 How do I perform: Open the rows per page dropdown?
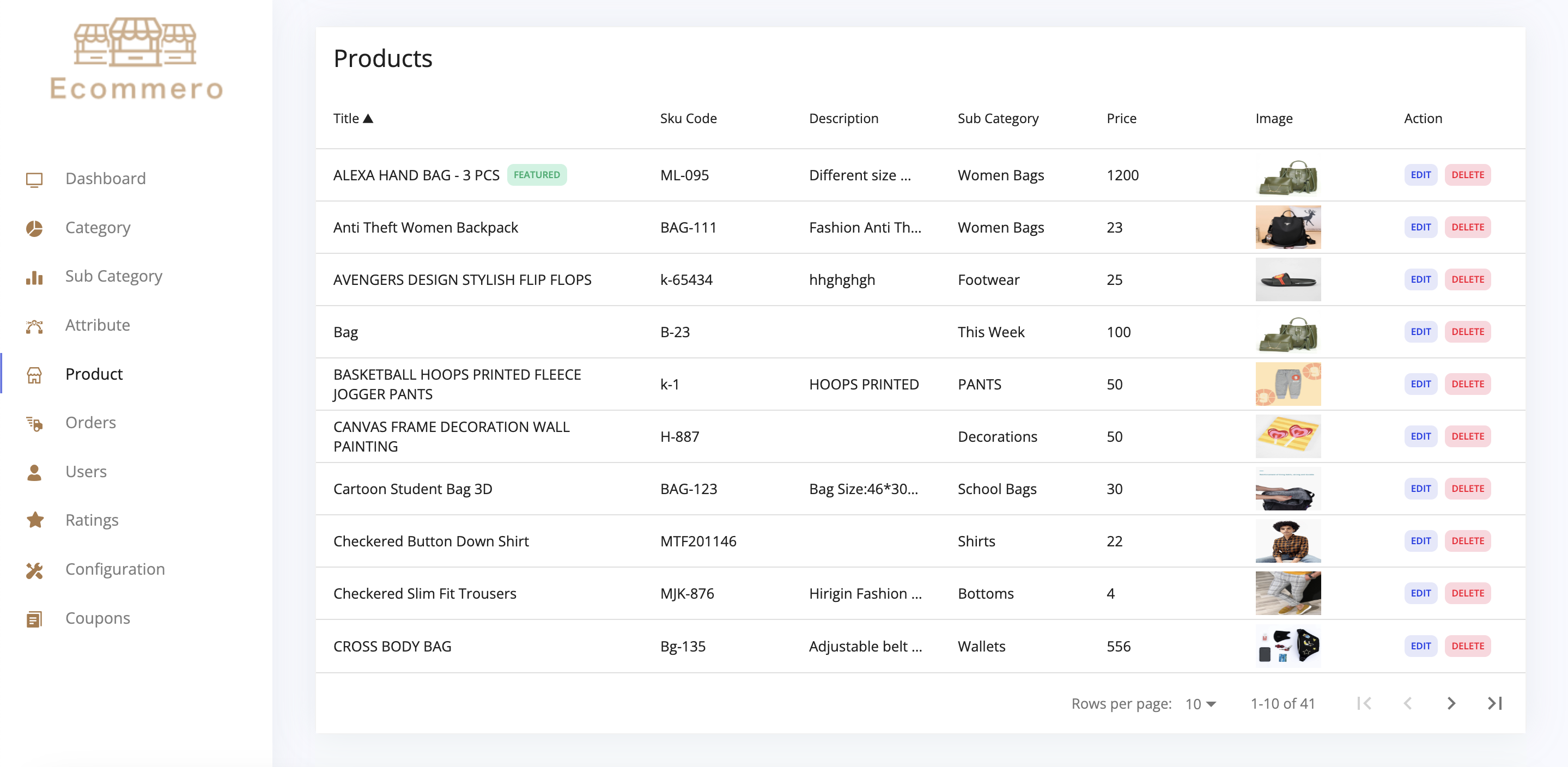pos(1200,704)
